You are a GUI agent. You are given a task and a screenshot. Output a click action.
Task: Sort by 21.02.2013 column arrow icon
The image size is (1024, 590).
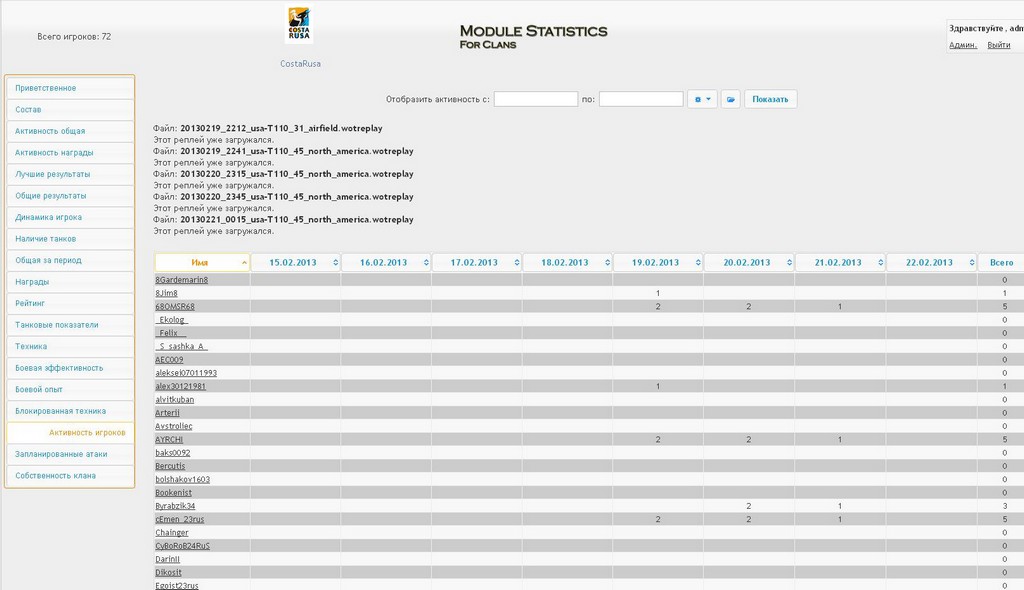click(879, 262)
